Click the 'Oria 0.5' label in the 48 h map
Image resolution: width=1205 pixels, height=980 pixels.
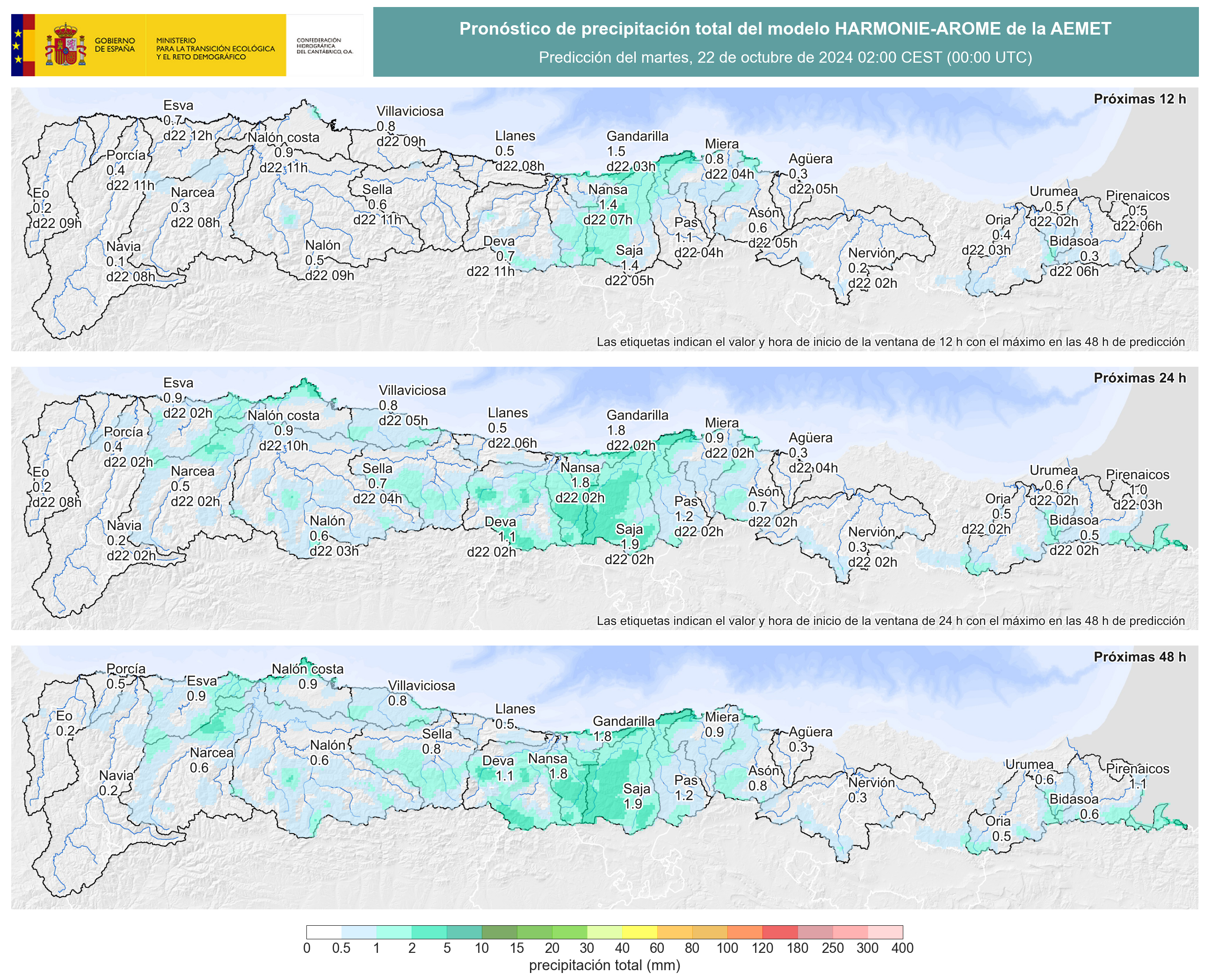(x=998, y=829)
